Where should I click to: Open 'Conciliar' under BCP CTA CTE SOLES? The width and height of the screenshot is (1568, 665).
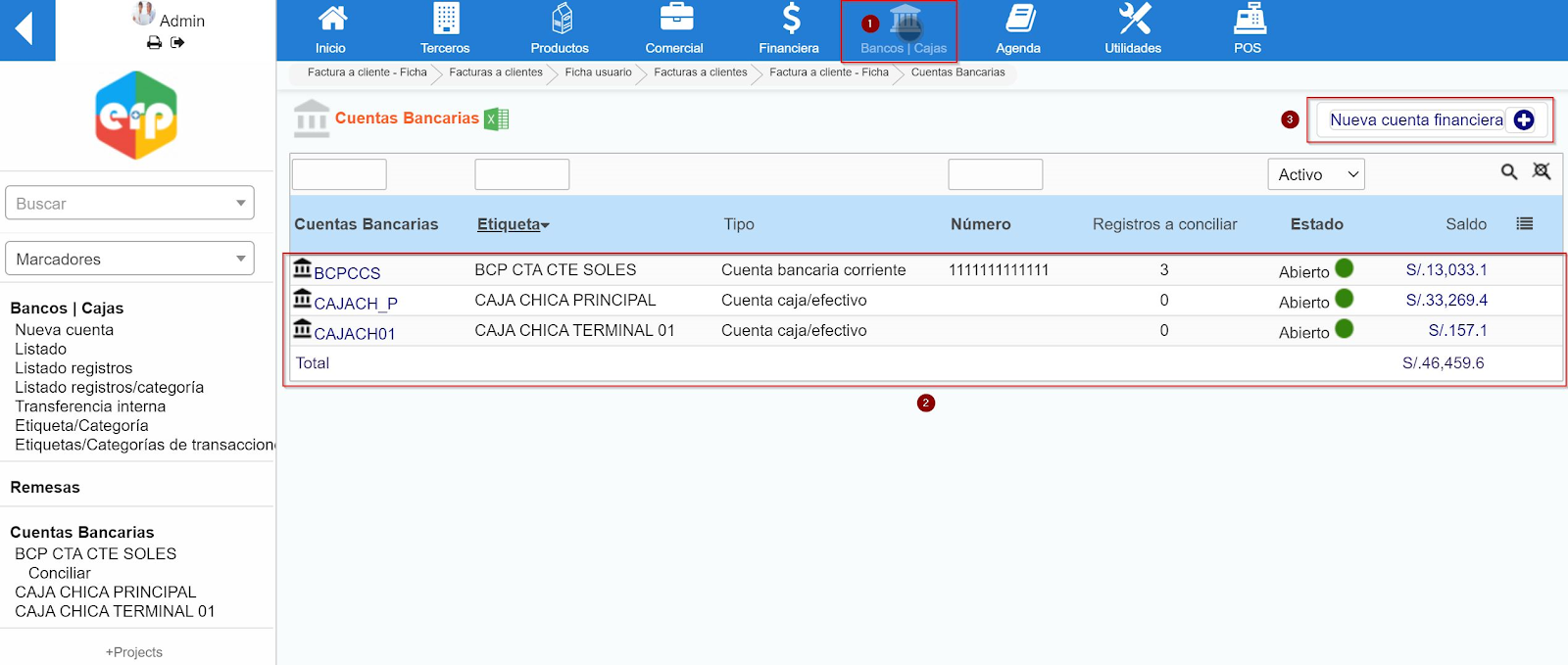click(x=60, y=573)
